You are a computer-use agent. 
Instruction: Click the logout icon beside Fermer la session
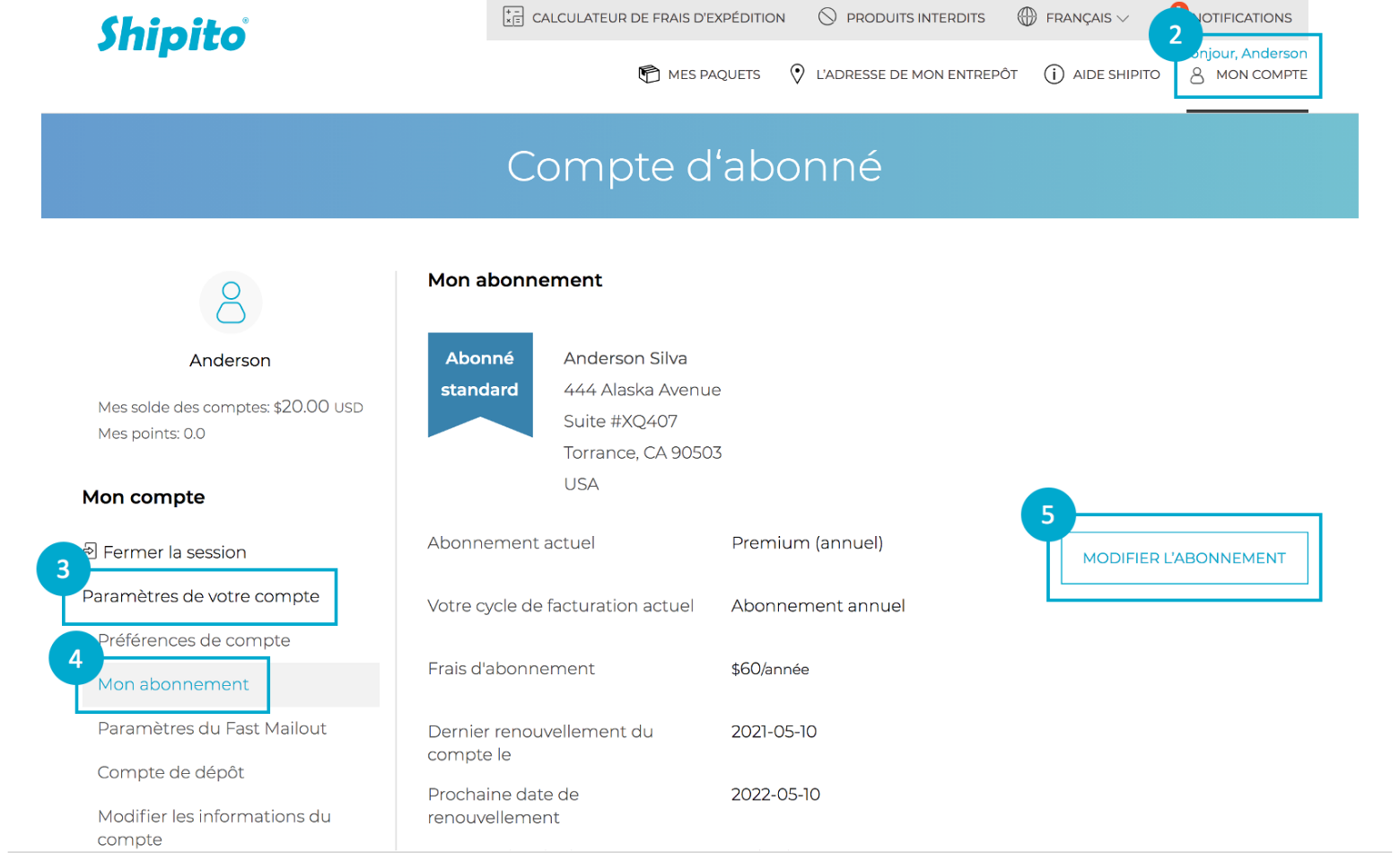[90, 550]
